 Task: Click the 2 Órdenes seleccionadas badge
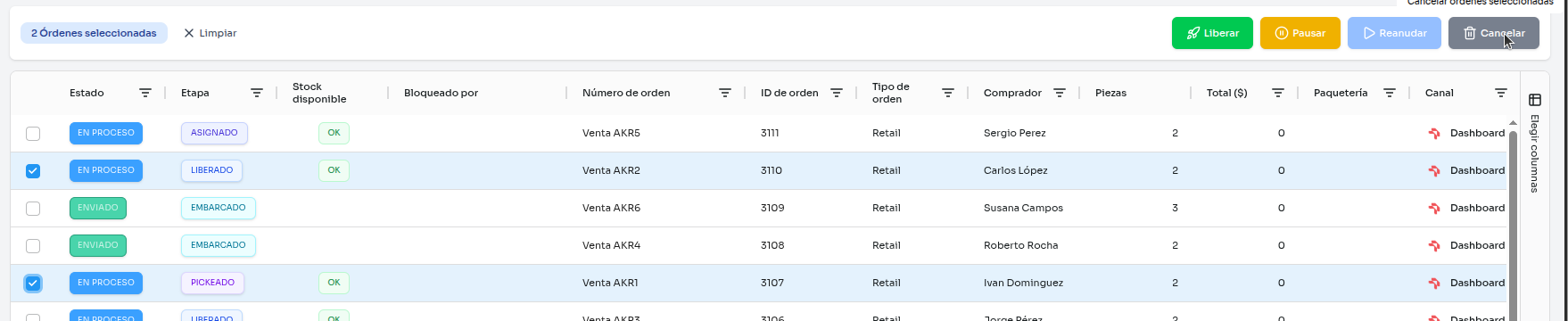pyautogui.click(x=94, y=33)
